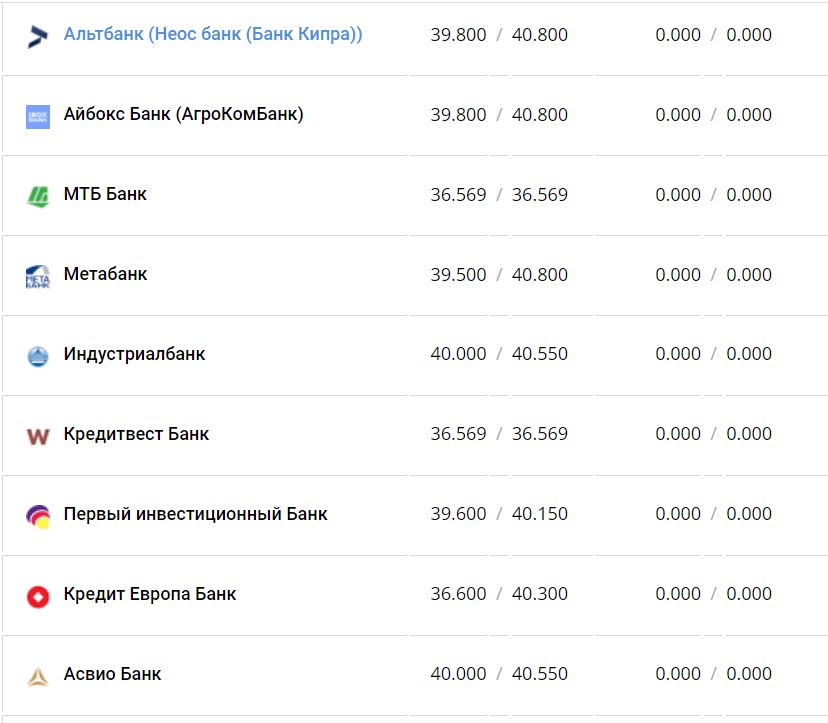This screenshot has width=828, height=723.
Task: Click the red Кредит Европа Банк logo
Action: (x=37, y=596)
